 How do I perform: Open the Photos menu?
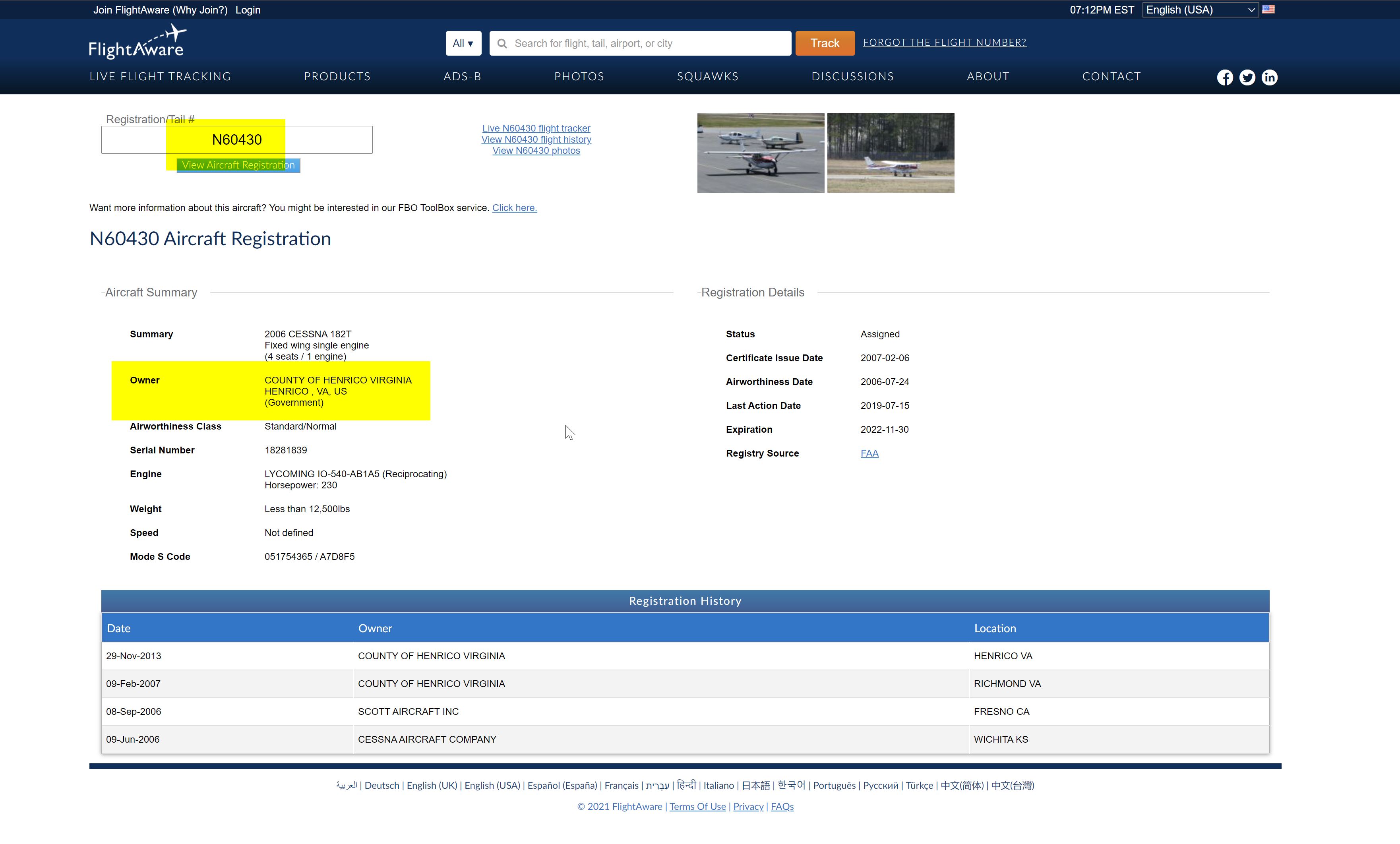579,77
